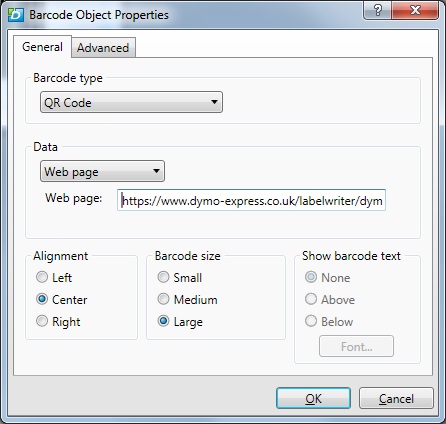Confirm with the OK button
The height and width of the screenshot is (424, 446).
click(313, 398)
